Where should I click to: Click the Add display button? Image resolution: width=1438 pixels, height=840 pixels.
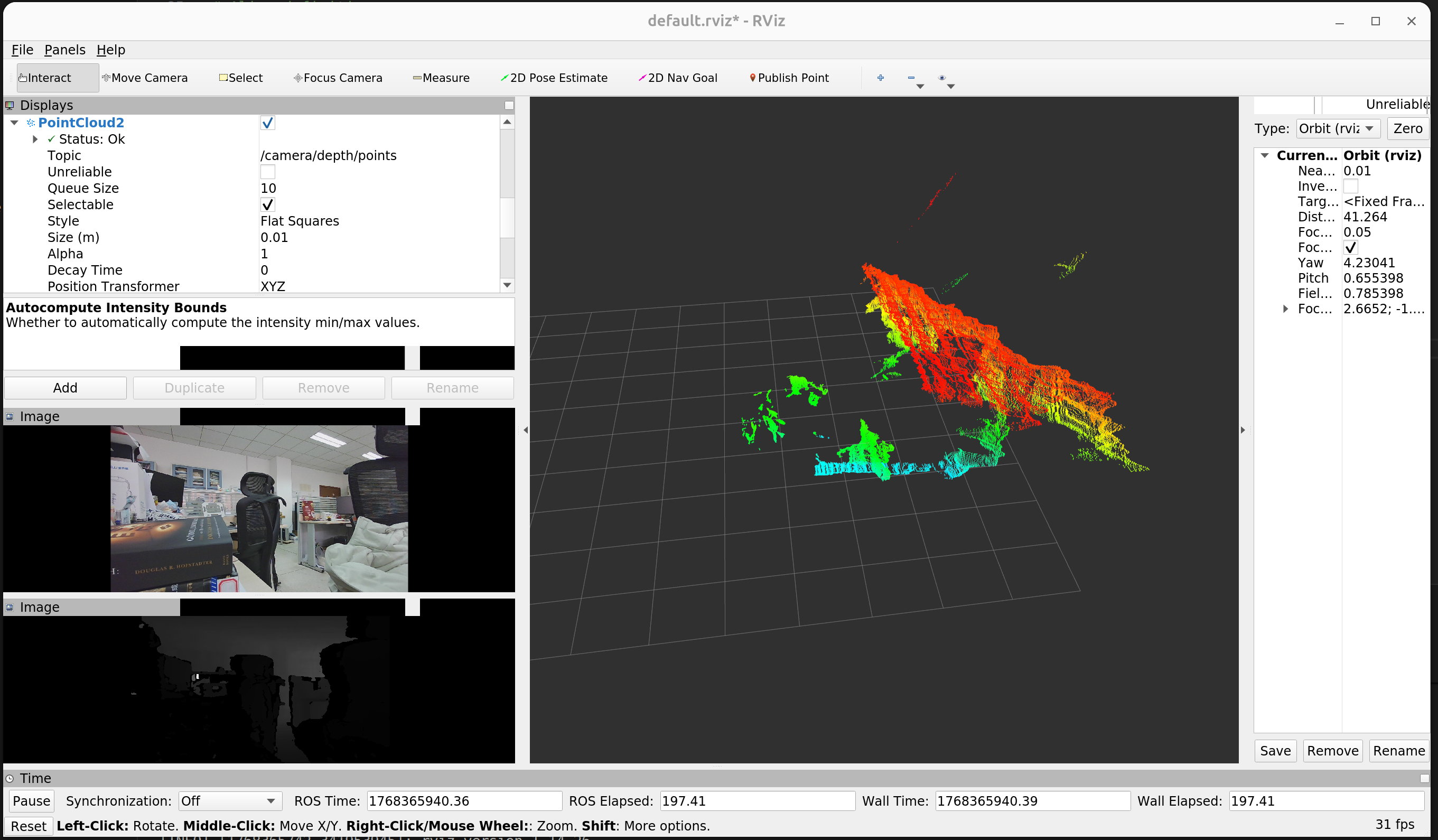point(65,388)
